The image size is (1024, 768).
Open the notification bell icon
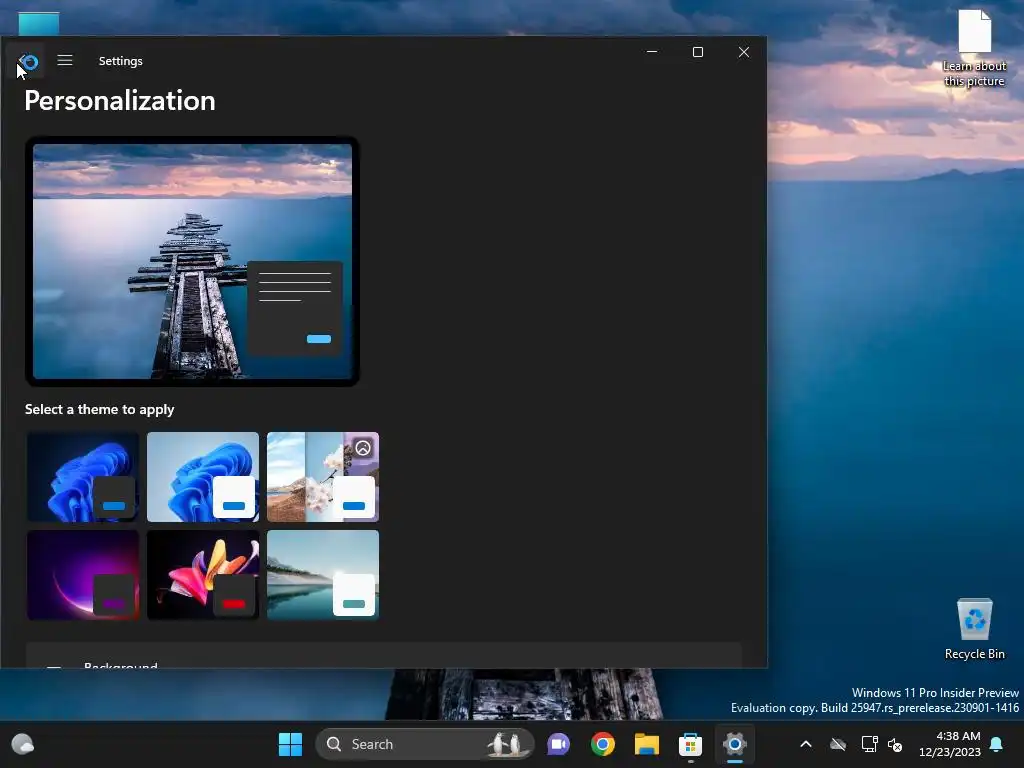[997, 744]
